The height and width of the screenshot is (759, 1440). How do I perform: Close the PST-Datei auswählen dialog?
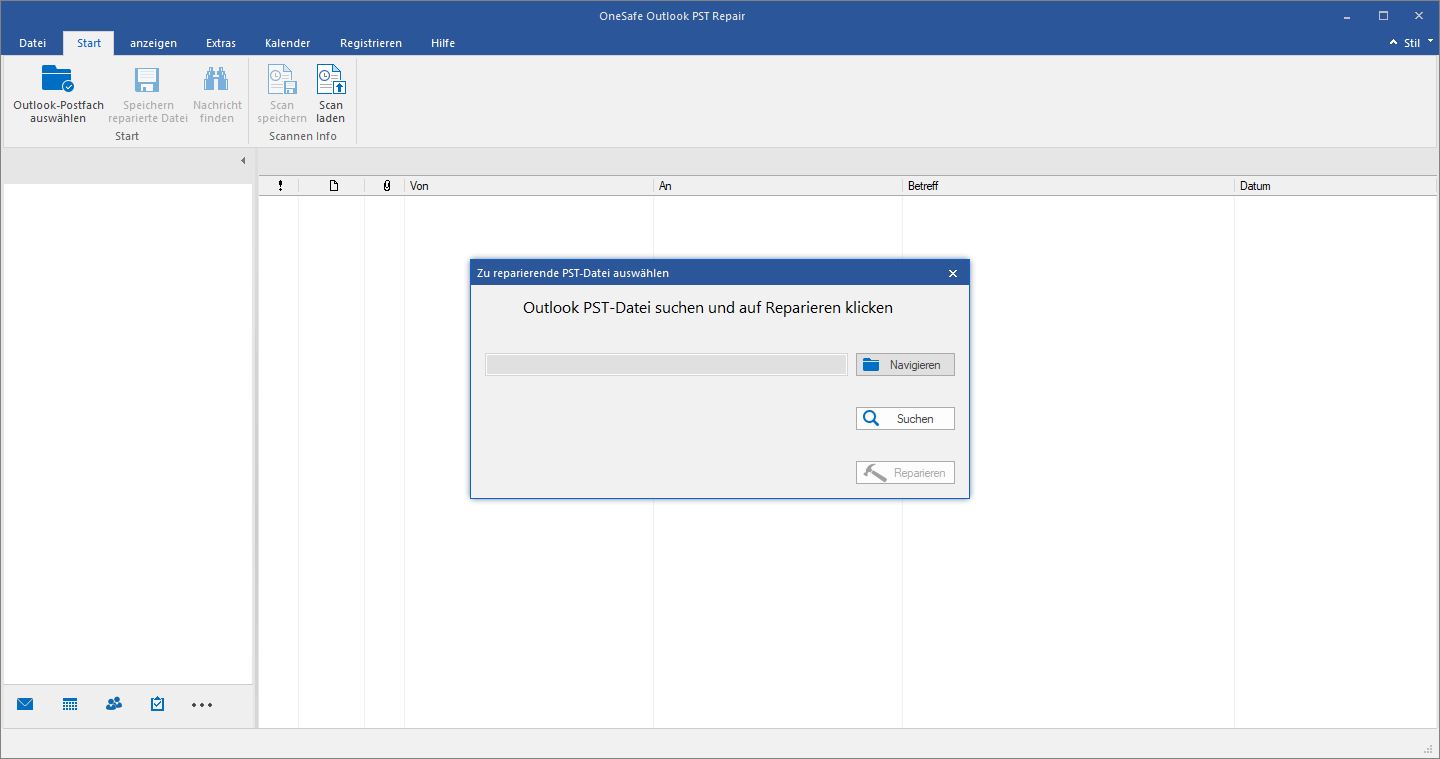click(x=953, y=273)
